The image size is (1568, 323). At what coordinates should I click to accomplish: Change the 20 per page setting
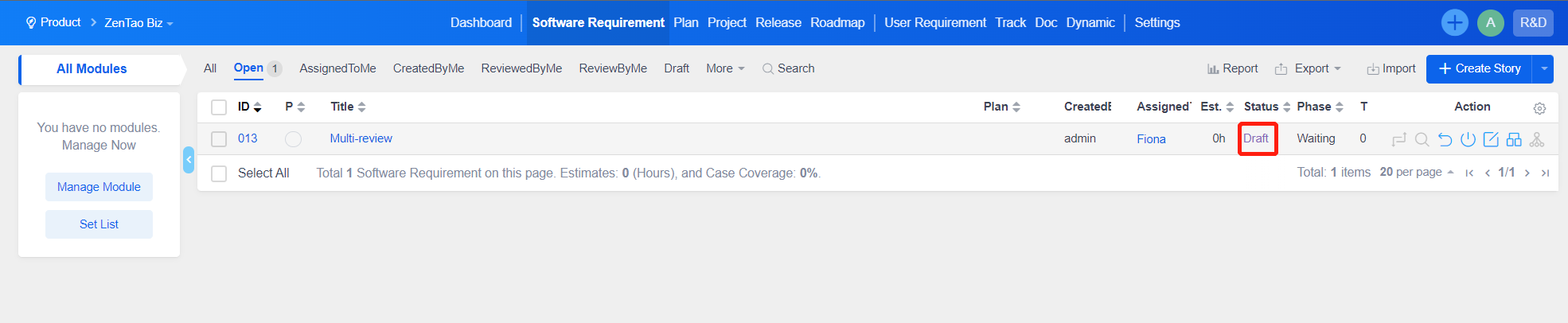coord(1416,172)
